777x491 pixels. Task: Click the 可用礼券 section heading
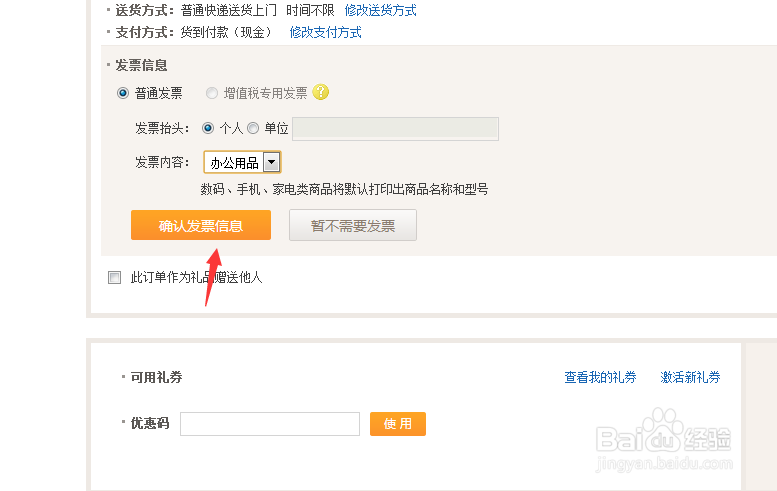tap(156, 378)
